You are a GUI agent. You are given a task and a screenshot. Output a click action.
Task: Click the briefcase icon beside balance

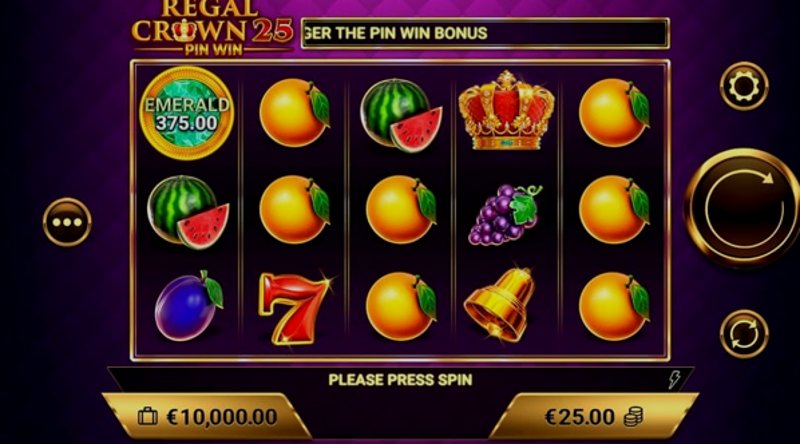[148, 416]
